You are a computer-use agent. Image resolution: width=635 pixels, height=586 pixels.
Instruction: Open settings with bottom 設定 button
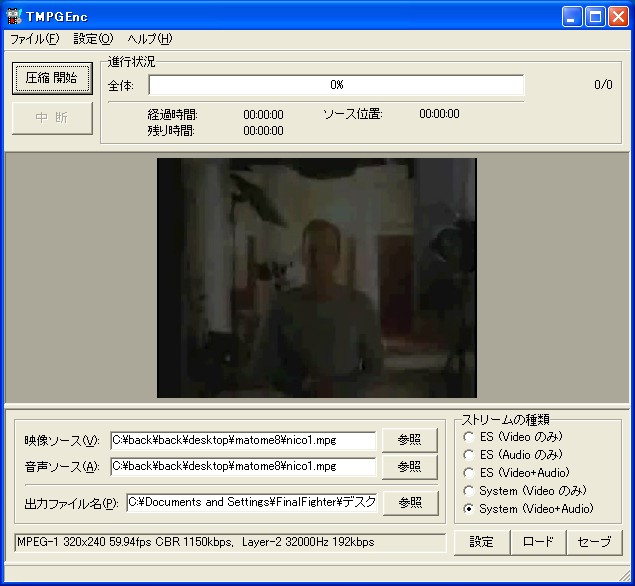coord(482,542)
